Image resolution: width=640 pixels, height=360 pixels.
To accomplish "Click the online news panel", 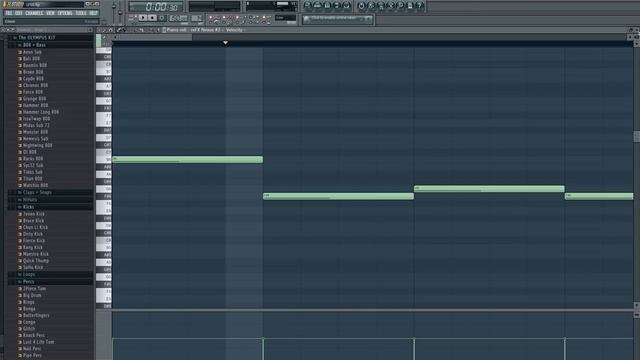I will [x=338, y=19].
